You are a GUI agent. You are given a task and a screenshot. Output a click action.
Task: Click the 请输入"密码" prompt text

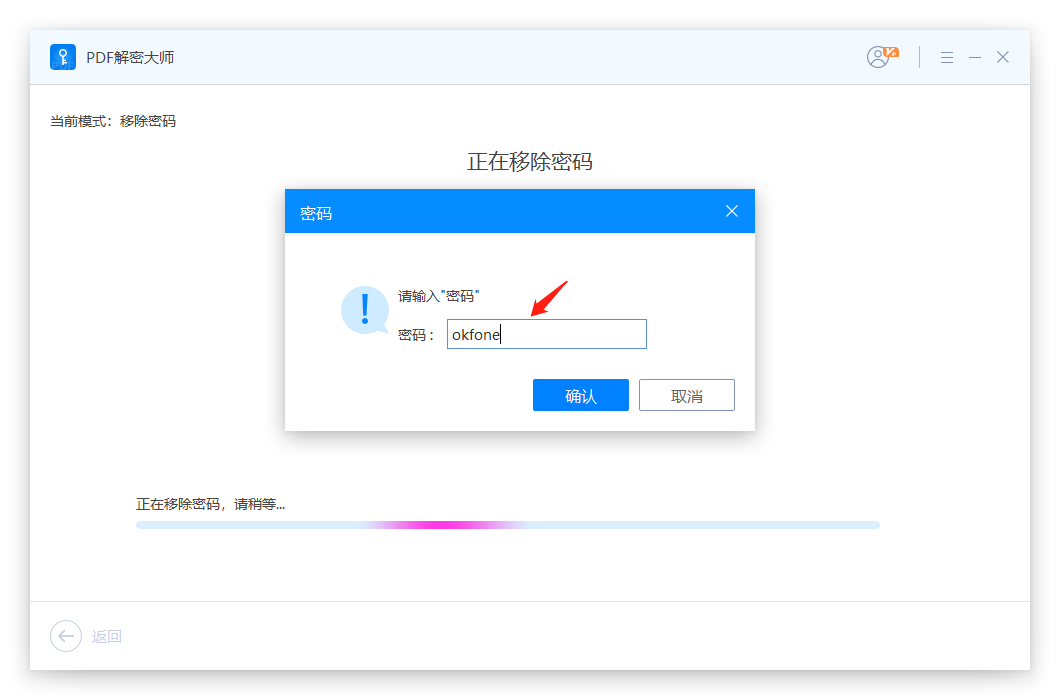point(439,296)
